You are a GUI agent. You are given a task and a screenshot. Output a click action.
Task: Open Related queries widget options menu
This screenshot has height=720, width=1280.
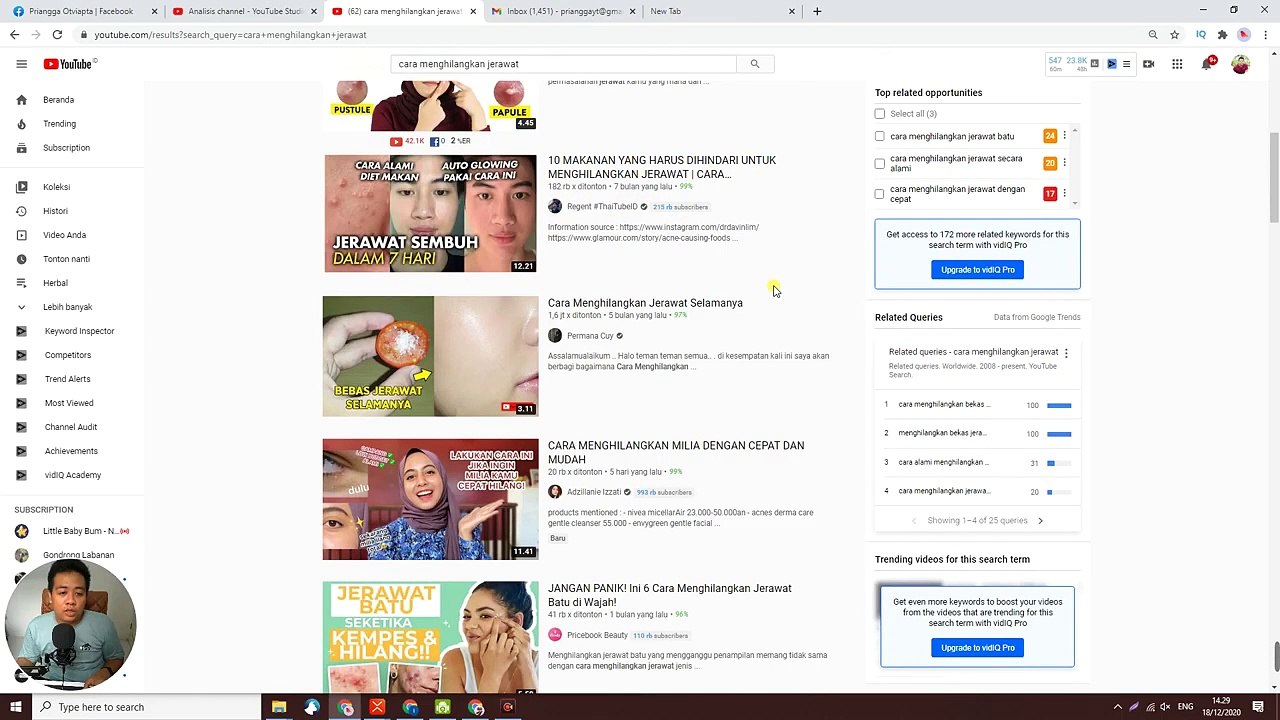(1066, 353)
